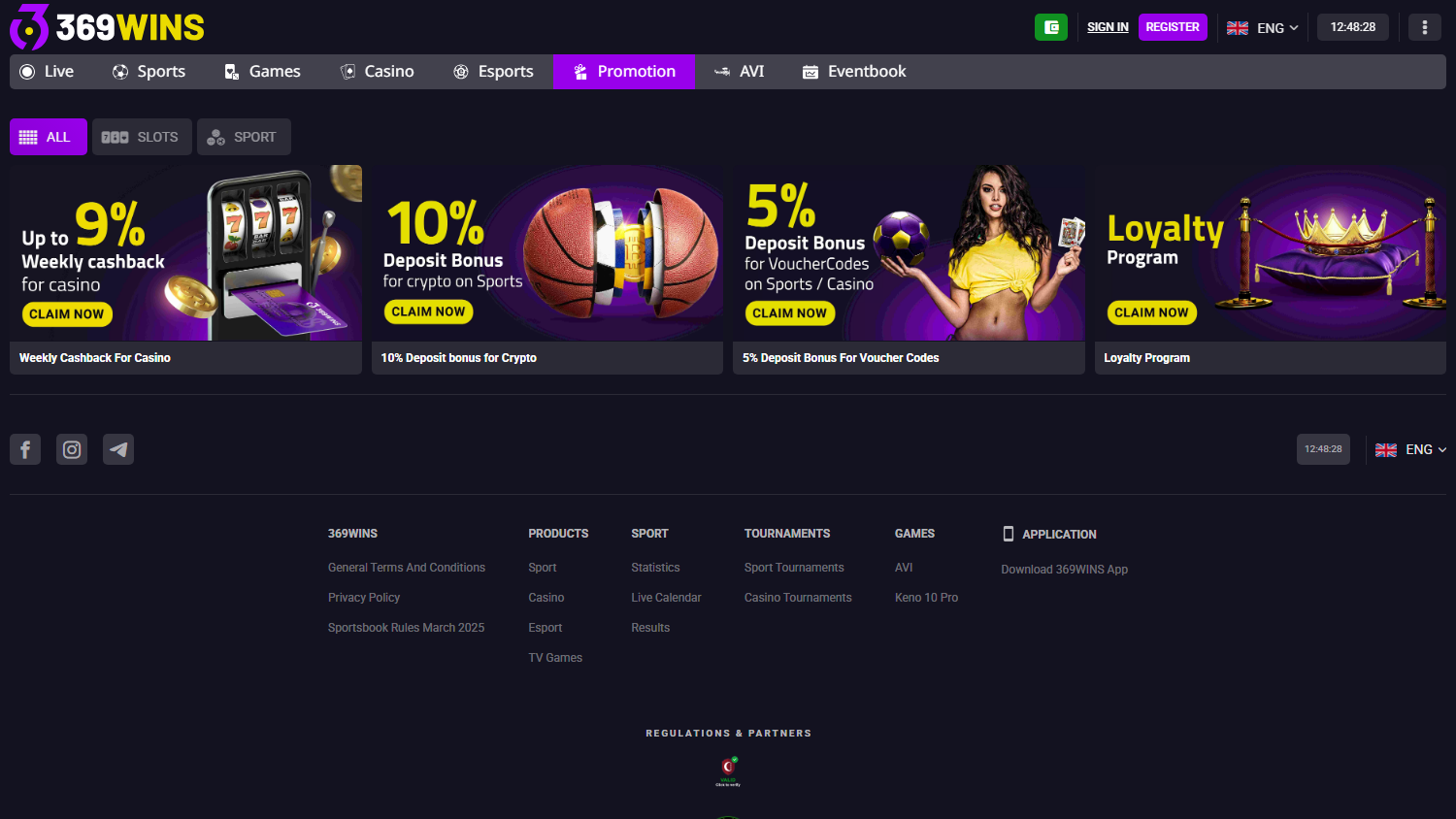Click the UK flag in footer

(1386, 449)
